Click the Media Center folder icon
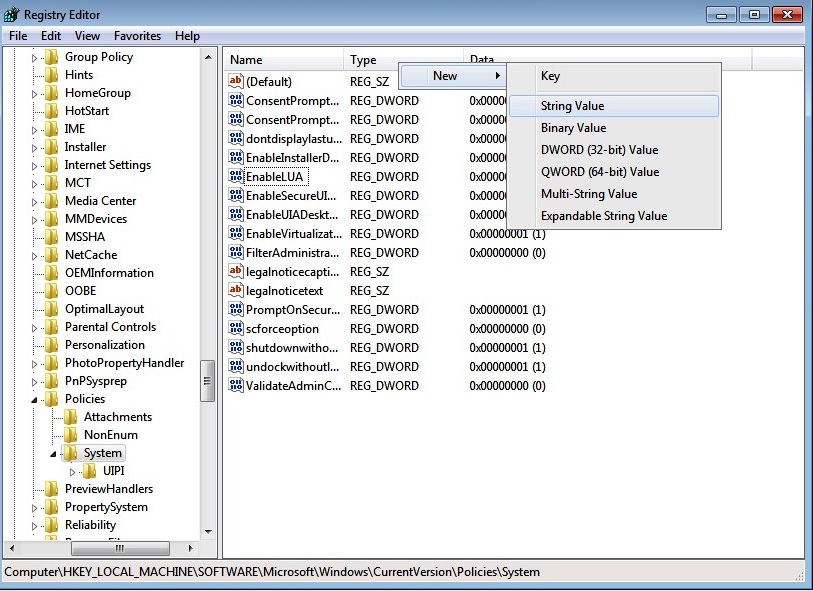Viewport: 813px width, 591px height. tap(51, 201)
